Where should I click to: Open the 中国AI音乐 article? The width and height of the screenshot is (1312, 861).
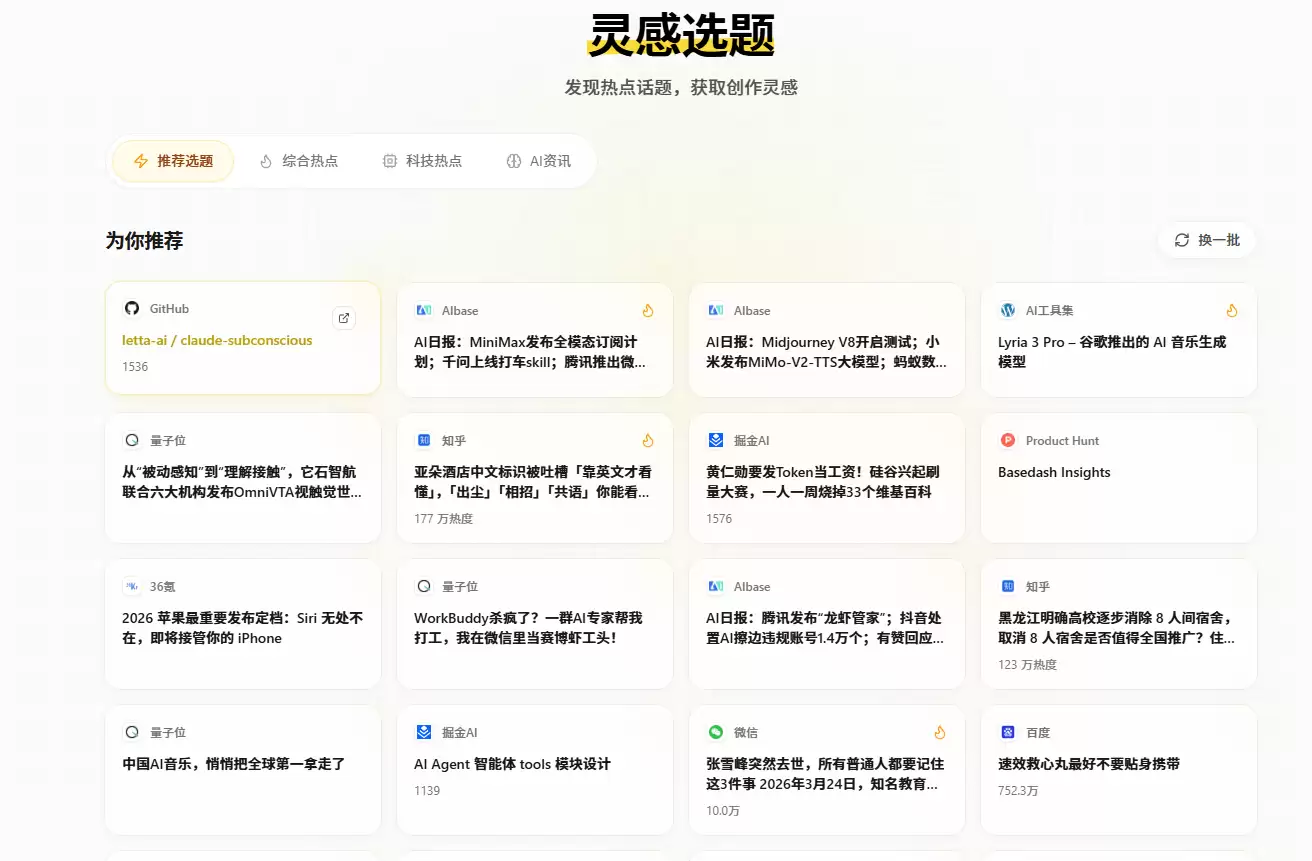point(233,764)
